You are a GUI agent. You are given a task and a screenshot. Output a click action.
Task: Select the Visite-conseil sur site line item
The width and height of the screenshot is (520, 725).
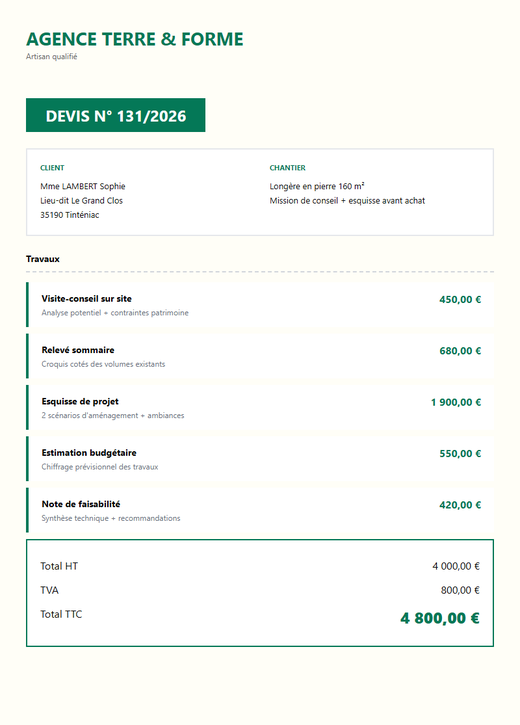260,305
